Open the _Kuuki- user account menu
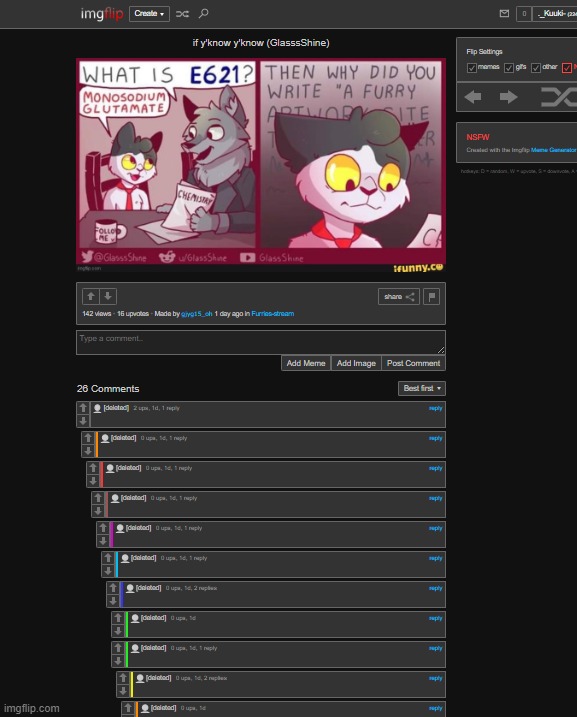Viewport: 577px width, 717px height. pos(555,14)
